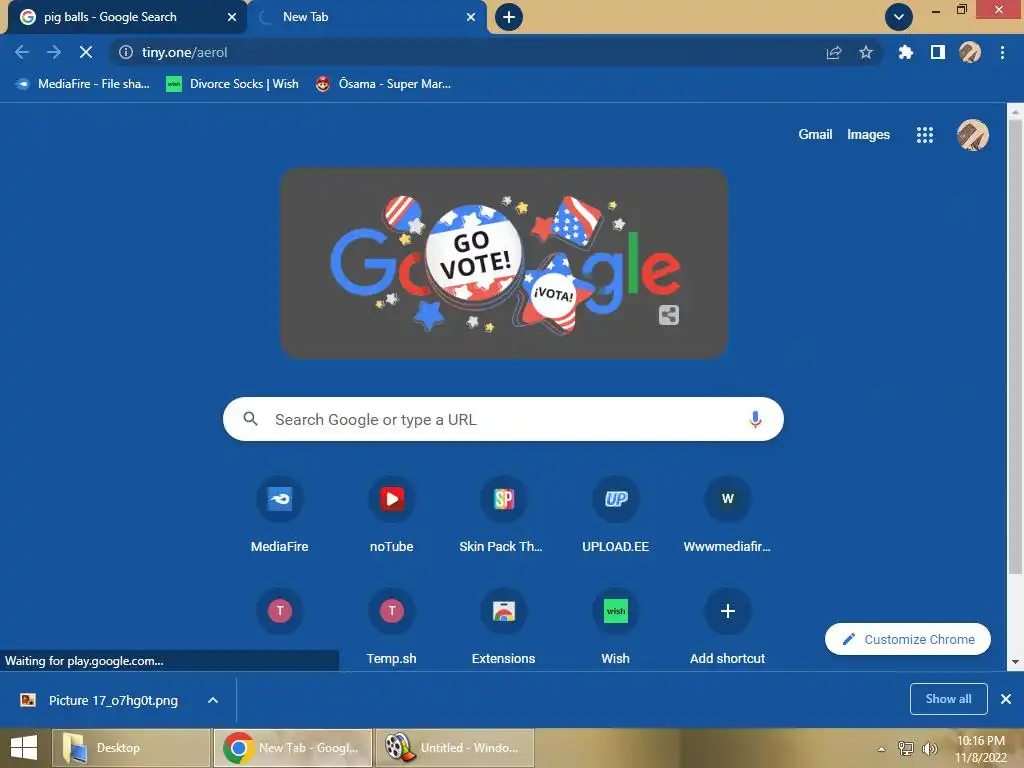Click the search magnifier icon
The width and height of the screenshot is (1024, 768).
point(250,419)
